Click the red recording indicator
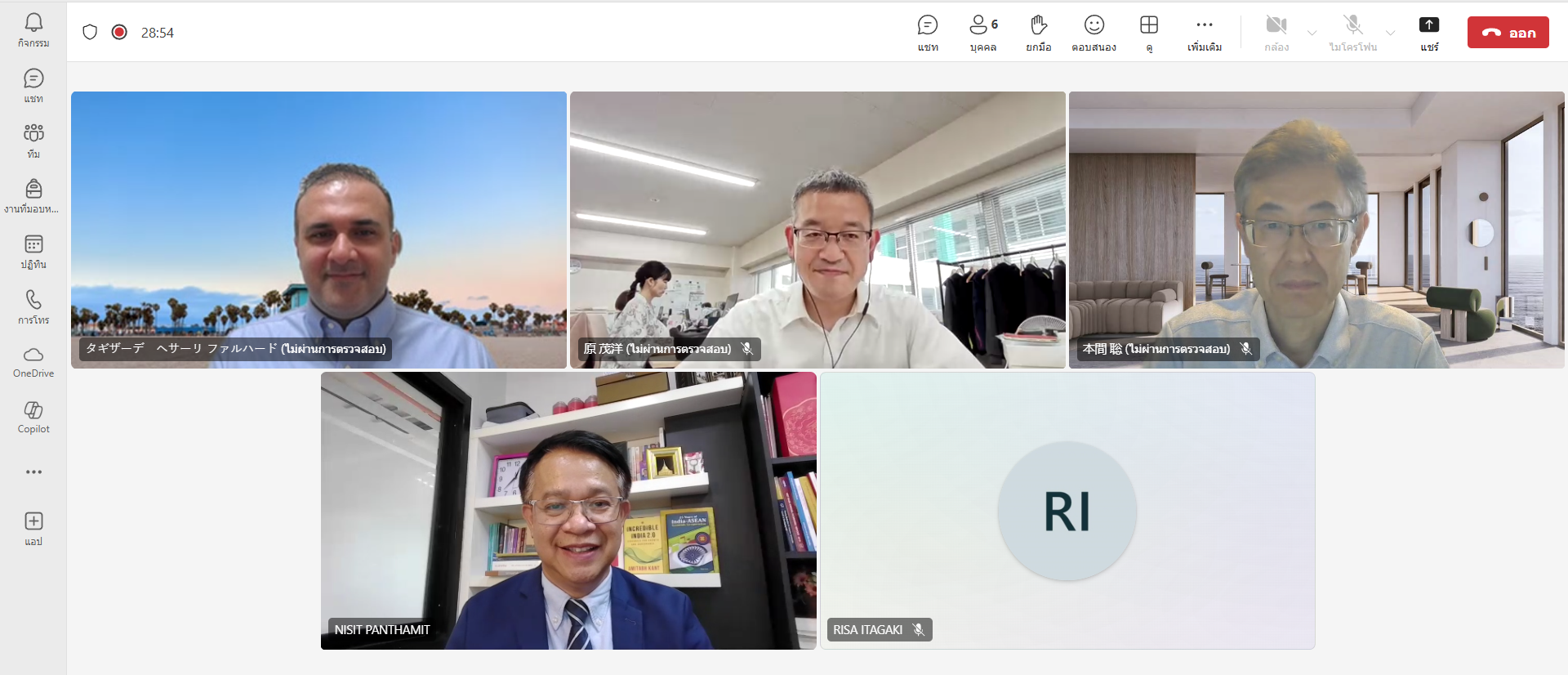This screenshot has width=1568, height=675. click(119, 32)
